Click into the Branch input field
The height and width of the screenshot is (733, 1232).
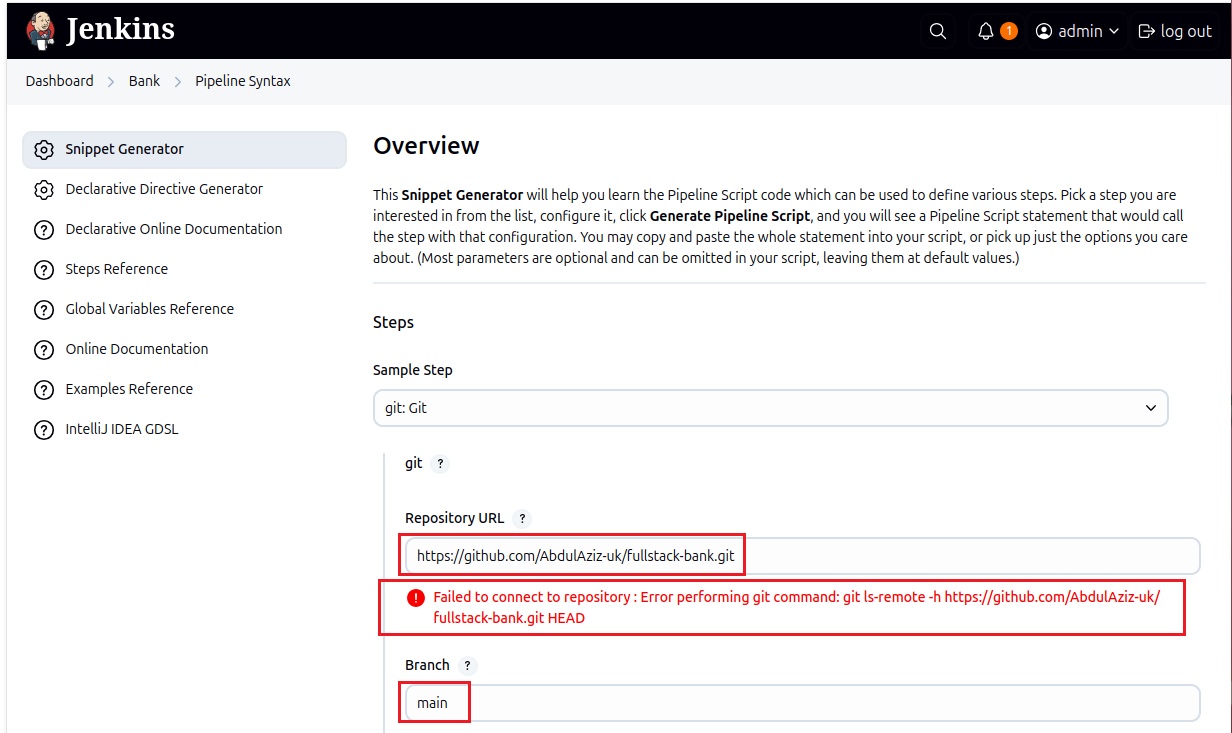pyautogui.click(x=800, y=703)
